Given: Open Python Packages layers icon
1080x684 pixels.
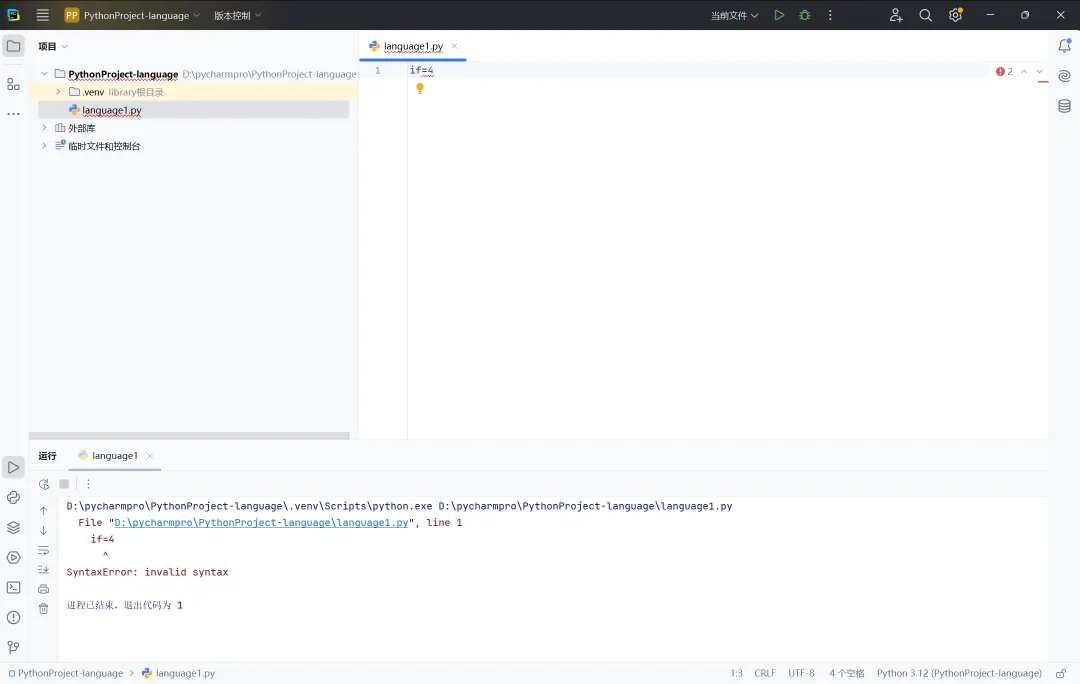Looking at the screenshot, I should [x=13, y=528].
